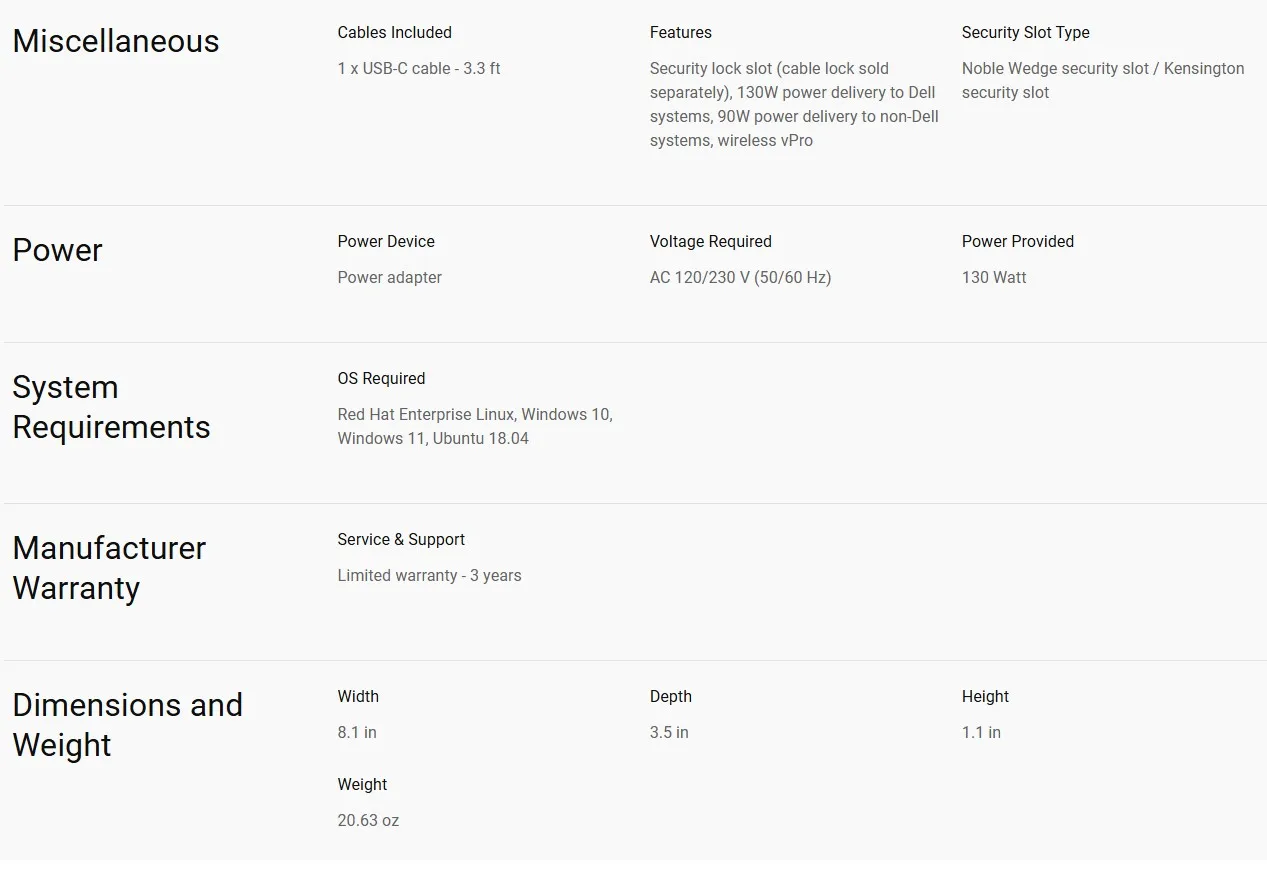Click the 130 Watt power provided value
The width and height of the screenshot is (1267, 890).
pos(993,277)
